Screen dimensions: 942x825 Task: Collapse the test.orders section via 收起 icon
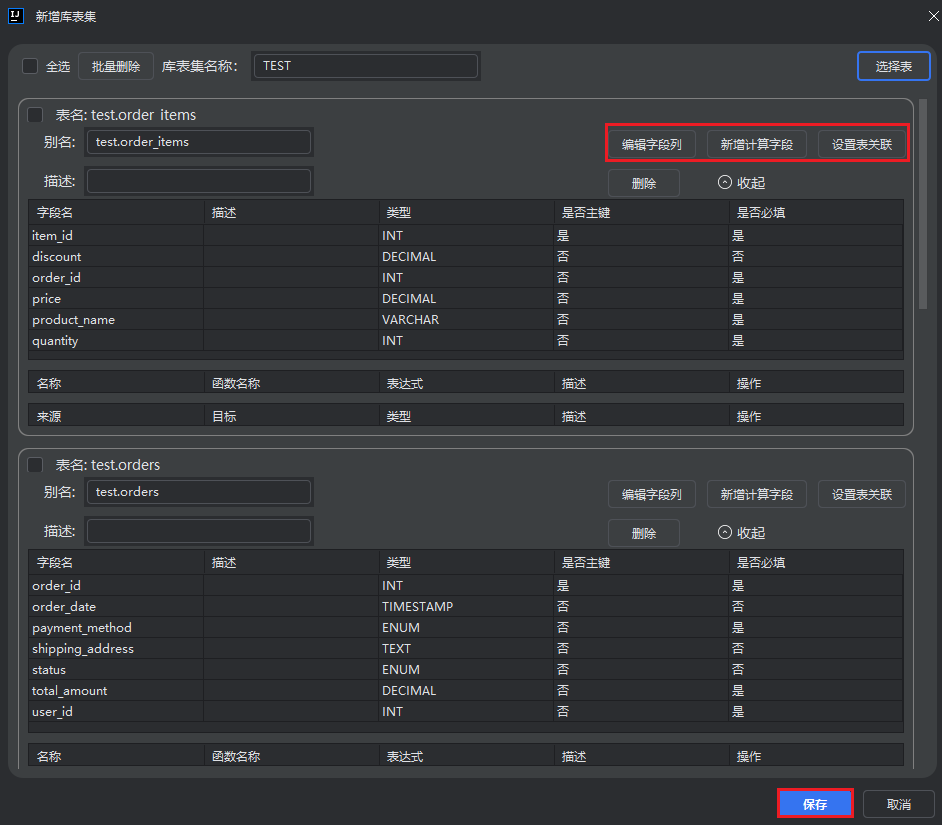[738, 532]
